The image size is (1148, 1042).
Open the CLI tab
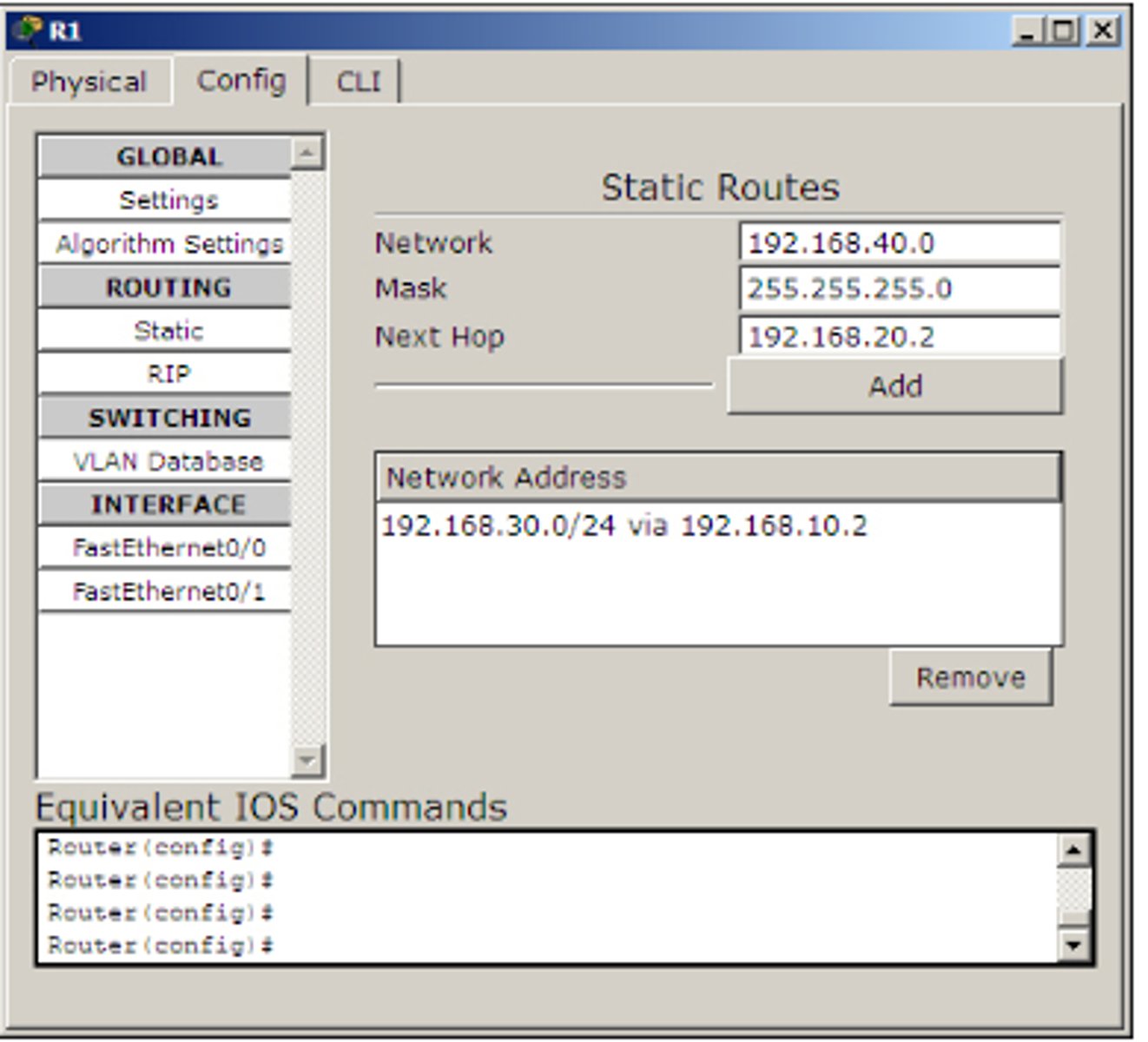tap(358, 82)
